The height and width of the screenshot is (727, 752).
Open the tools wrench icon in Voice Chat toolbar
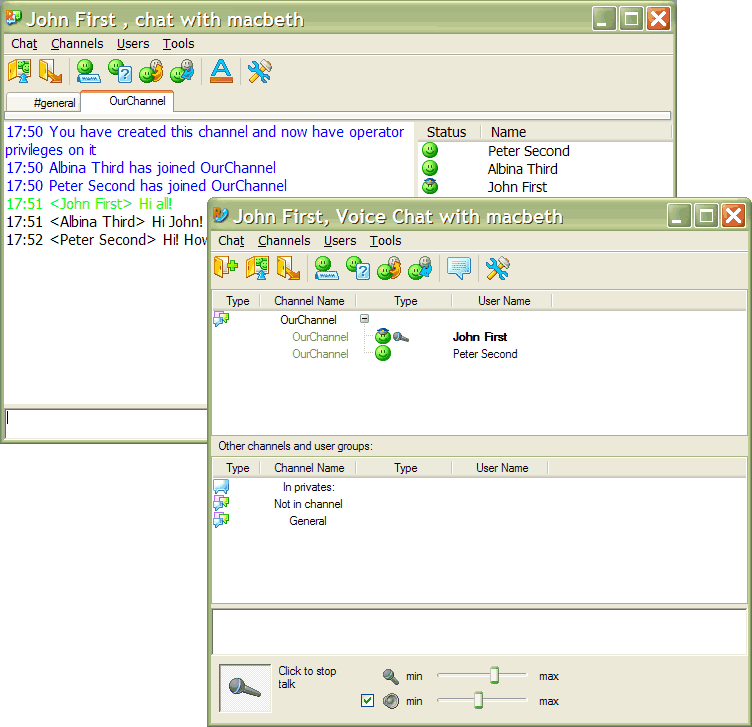click(497, 268)
